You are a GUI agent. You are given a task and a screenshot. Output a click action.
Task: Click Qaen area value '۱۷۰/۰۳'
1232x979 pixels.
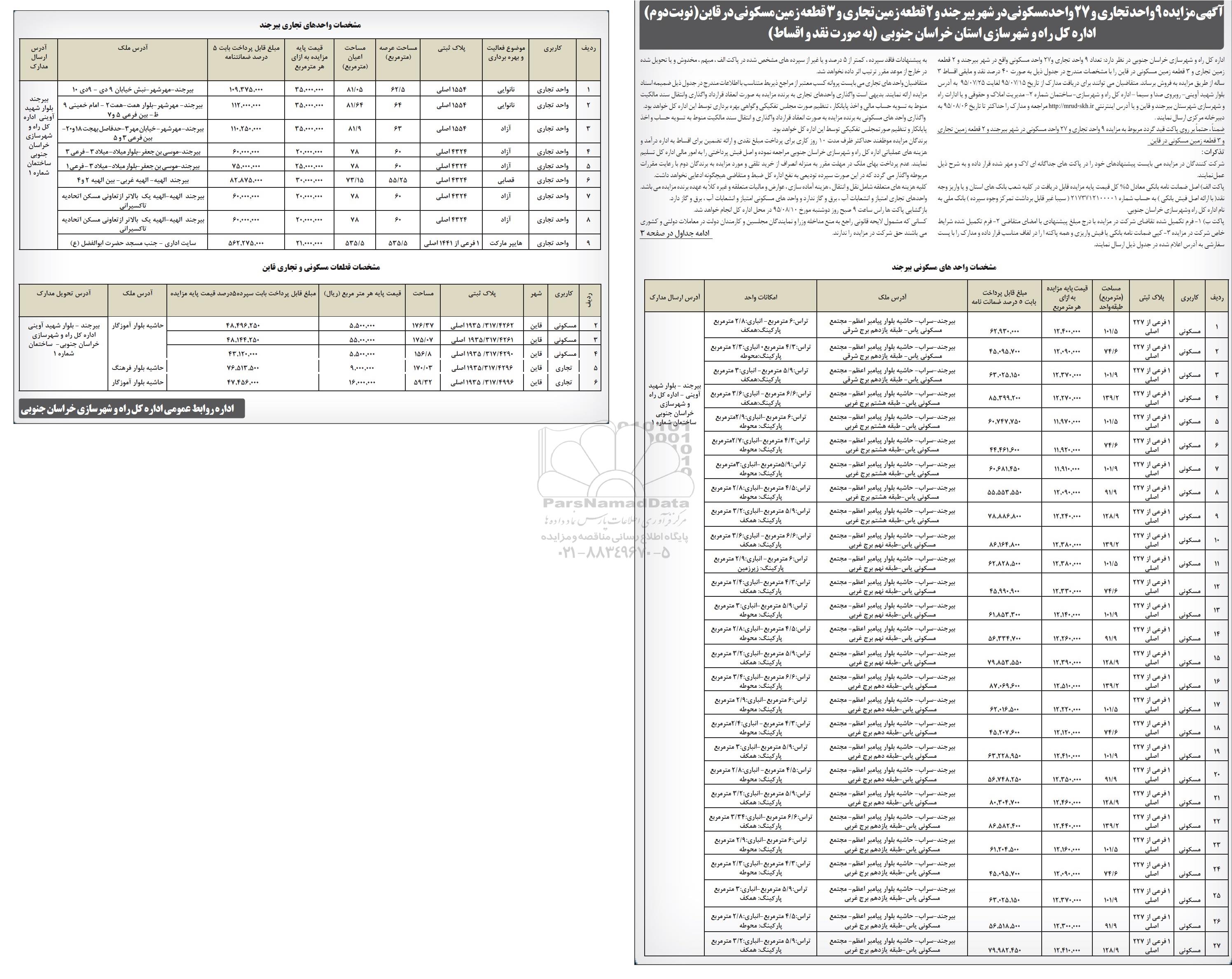tap(423, 369)
